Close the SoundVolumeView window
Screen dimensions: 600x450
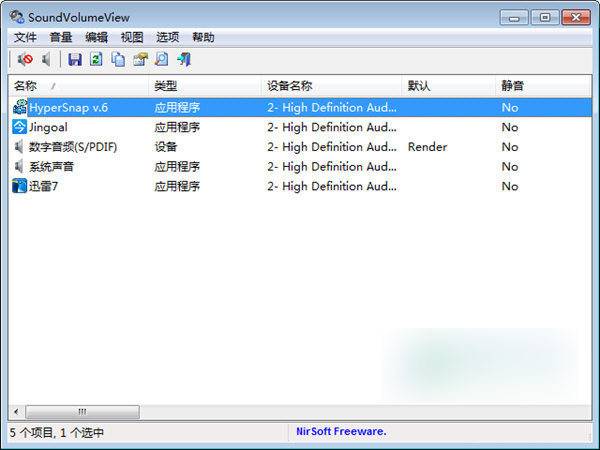point(576,18)
